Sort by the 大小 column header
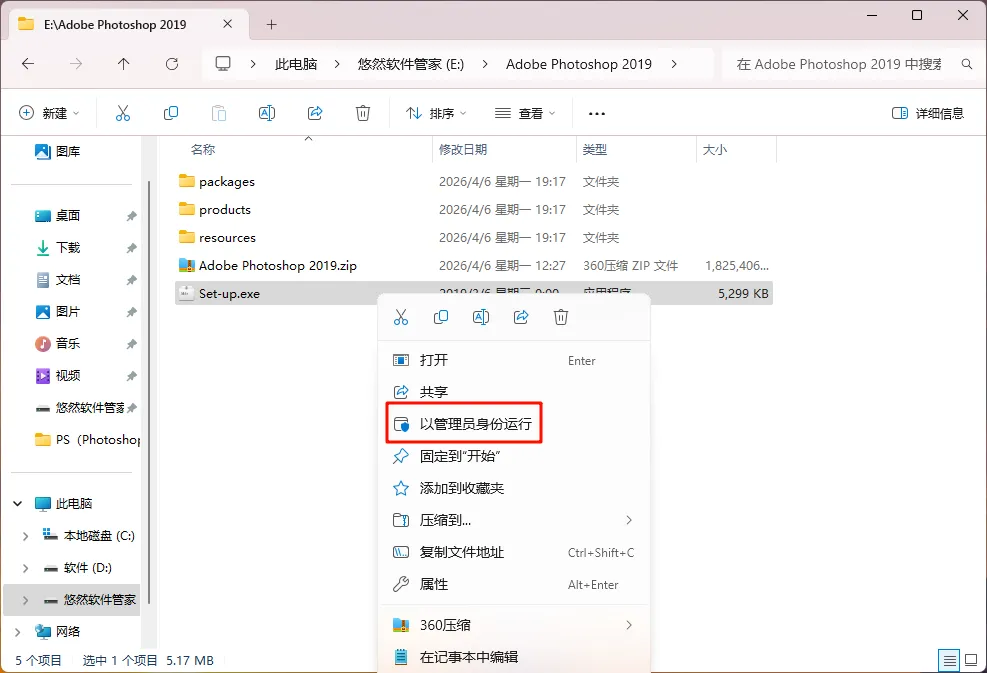Viewport: 987px width, 673px height. point(736,150)
